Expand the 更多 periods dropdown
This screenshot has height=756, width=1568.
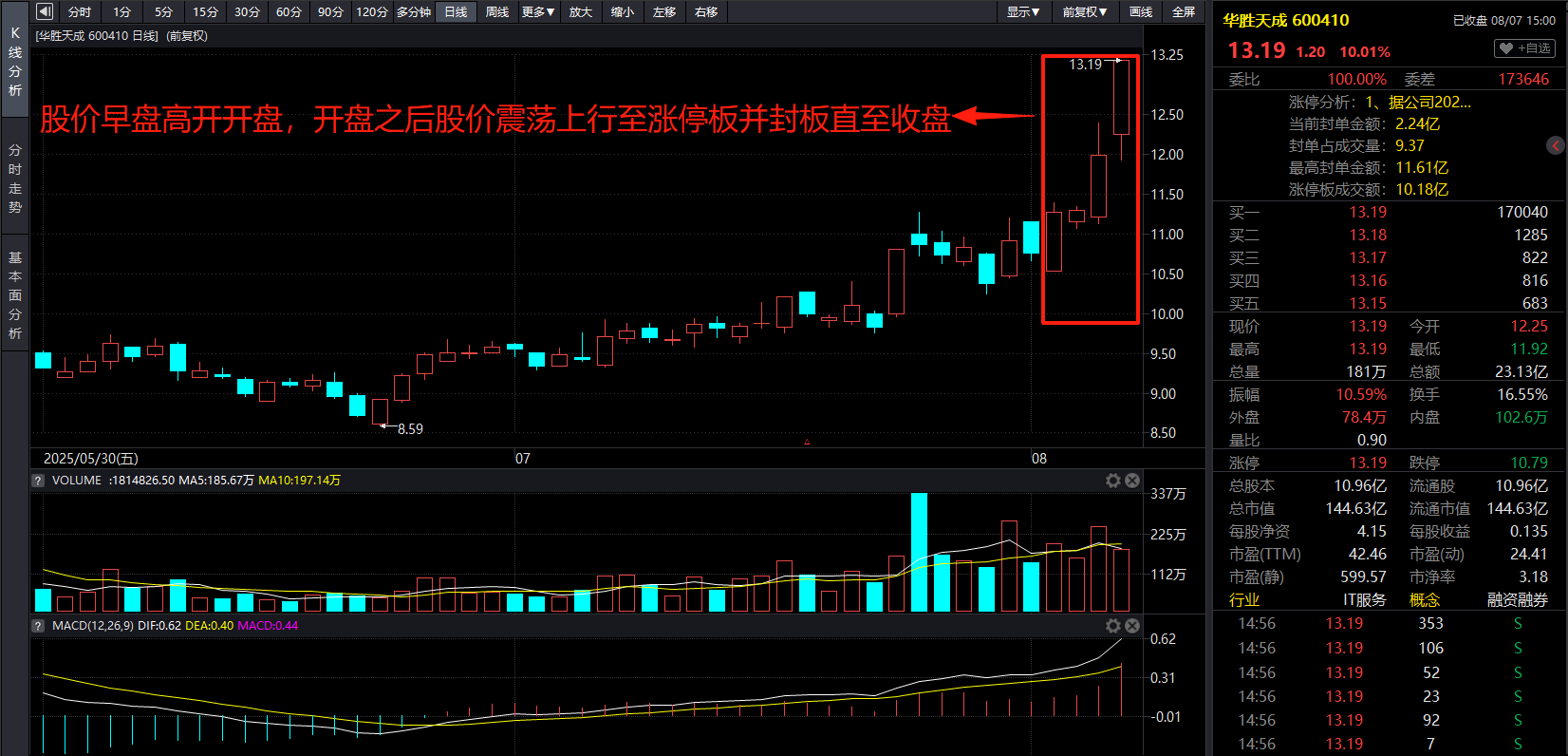point(538,12)
